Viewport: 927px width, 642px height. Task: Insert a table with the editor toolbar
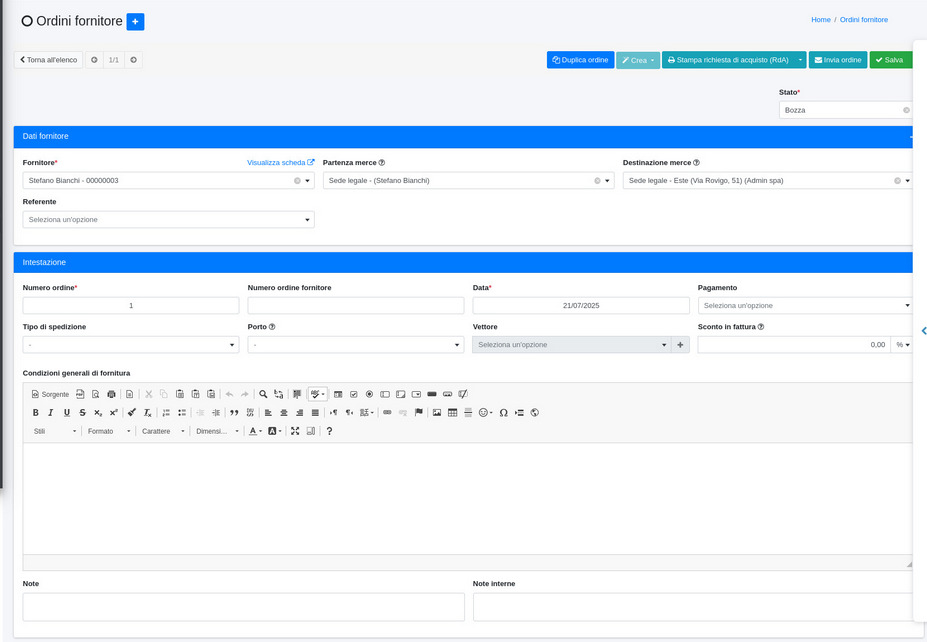(x=452, y=412)
